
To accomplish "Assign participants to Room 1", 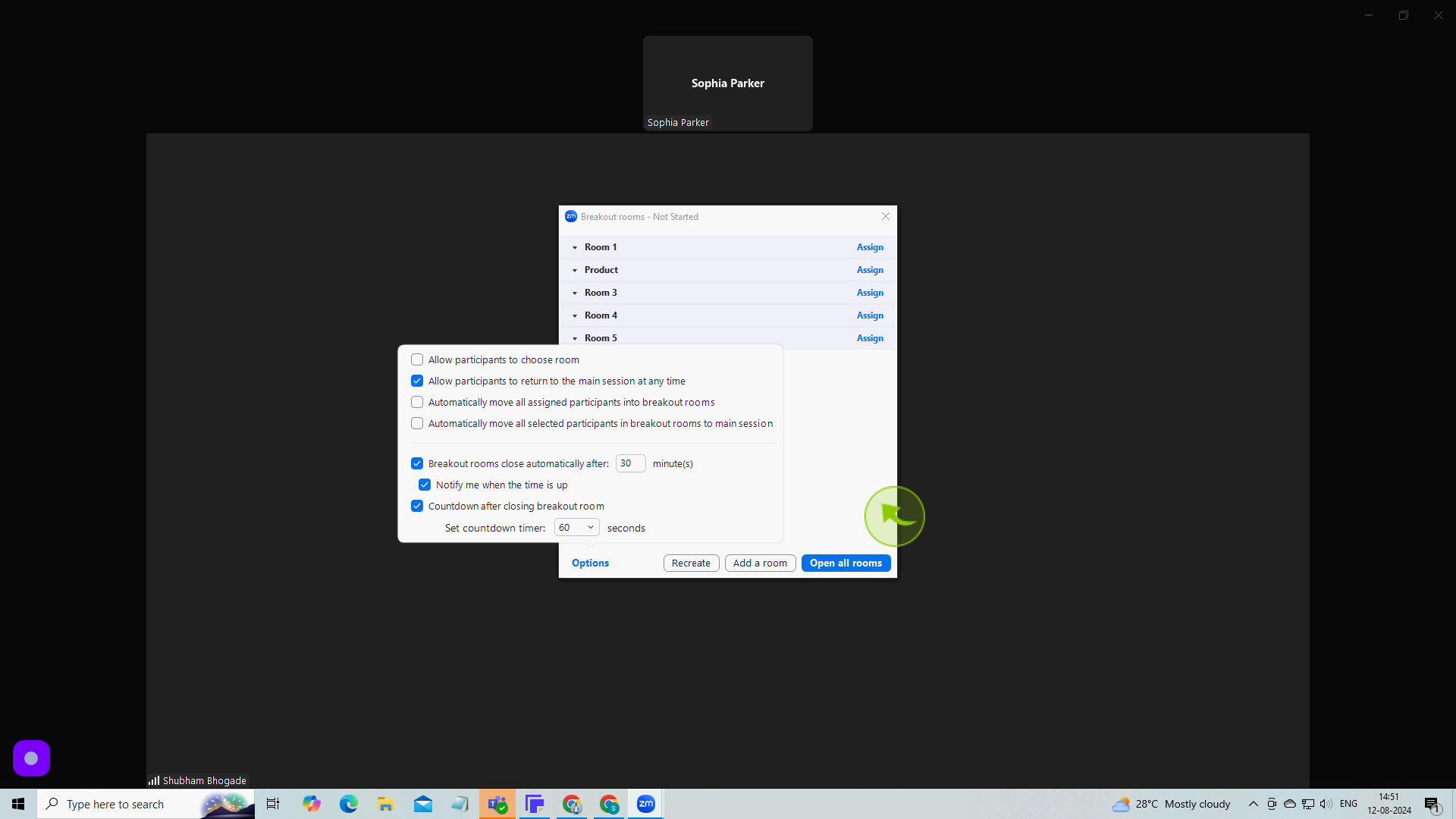I will coord(870,247).
